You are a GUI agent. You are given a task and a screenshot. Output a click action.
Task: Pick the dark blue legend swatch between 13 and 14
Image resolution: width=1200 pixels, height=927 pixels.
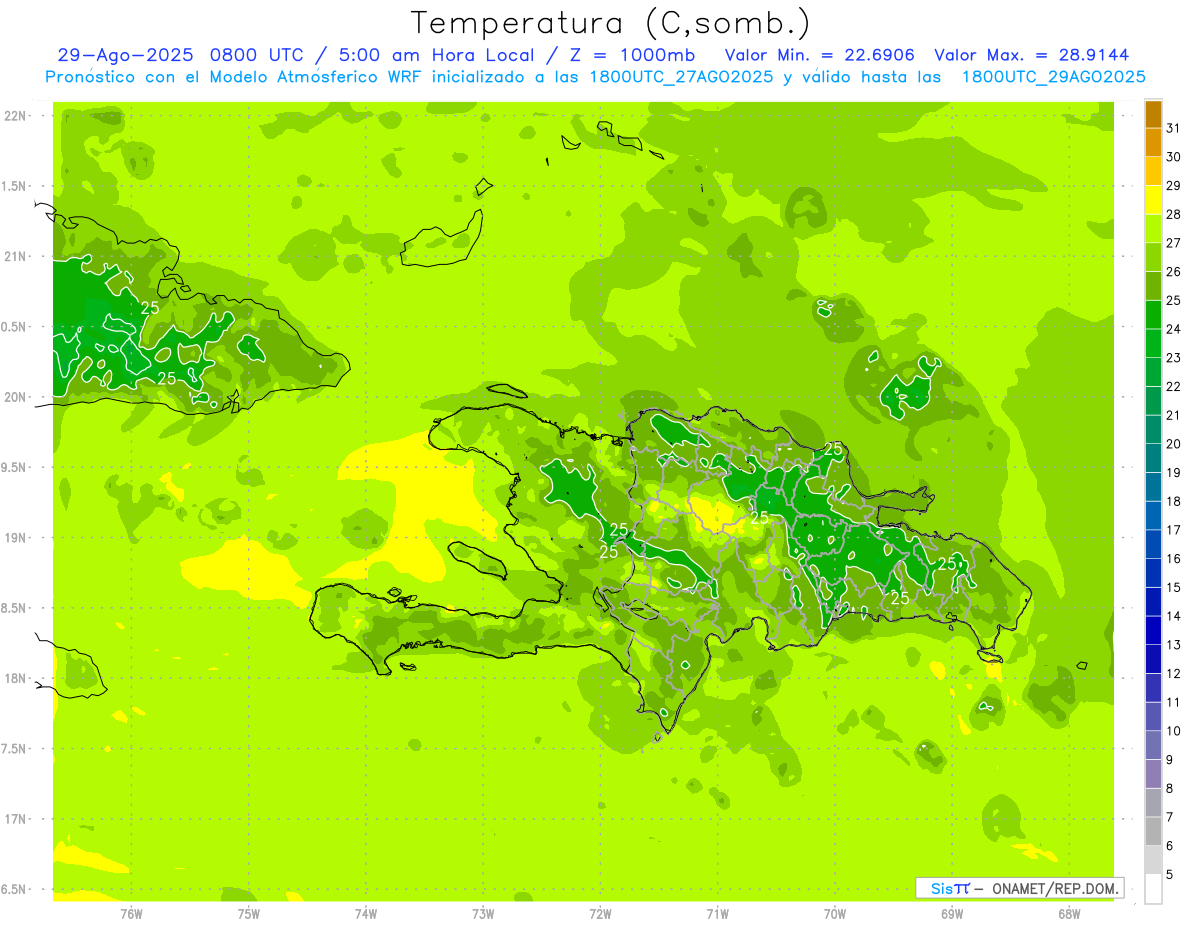tap(1153, 630)
